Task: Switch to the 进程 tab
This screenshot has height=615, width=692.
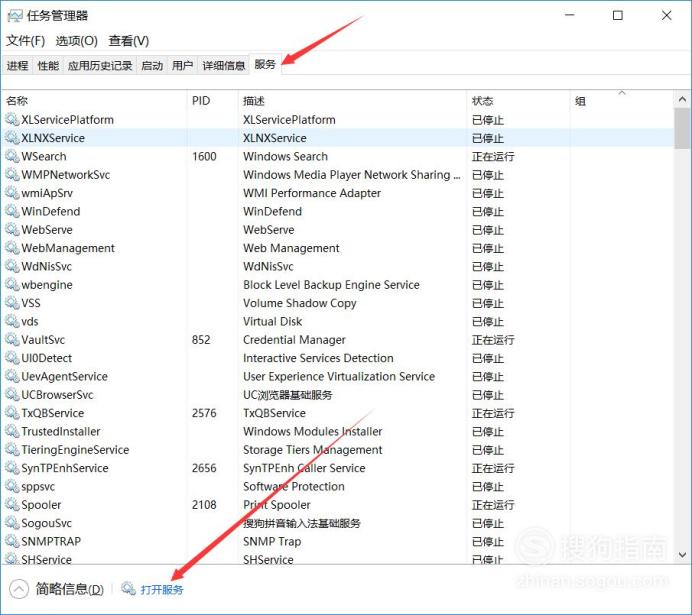Action: pyautogui.click(x=17, y=66)
